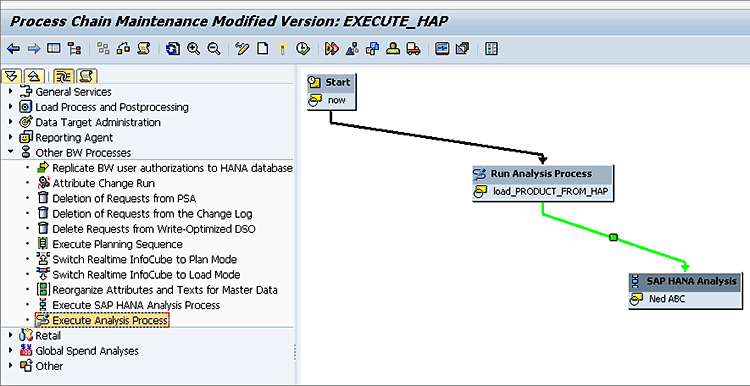
Task: Click the blue squares copy chain icon
Action: click(372, 48)
